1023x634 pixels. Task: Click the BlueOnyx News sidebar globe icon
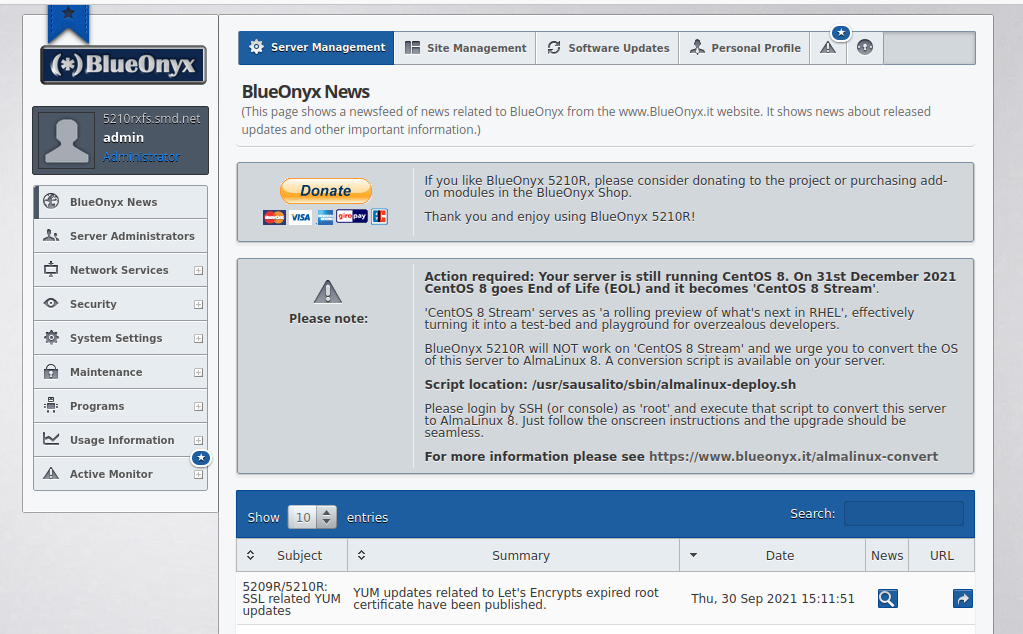[x=51, y=202]
